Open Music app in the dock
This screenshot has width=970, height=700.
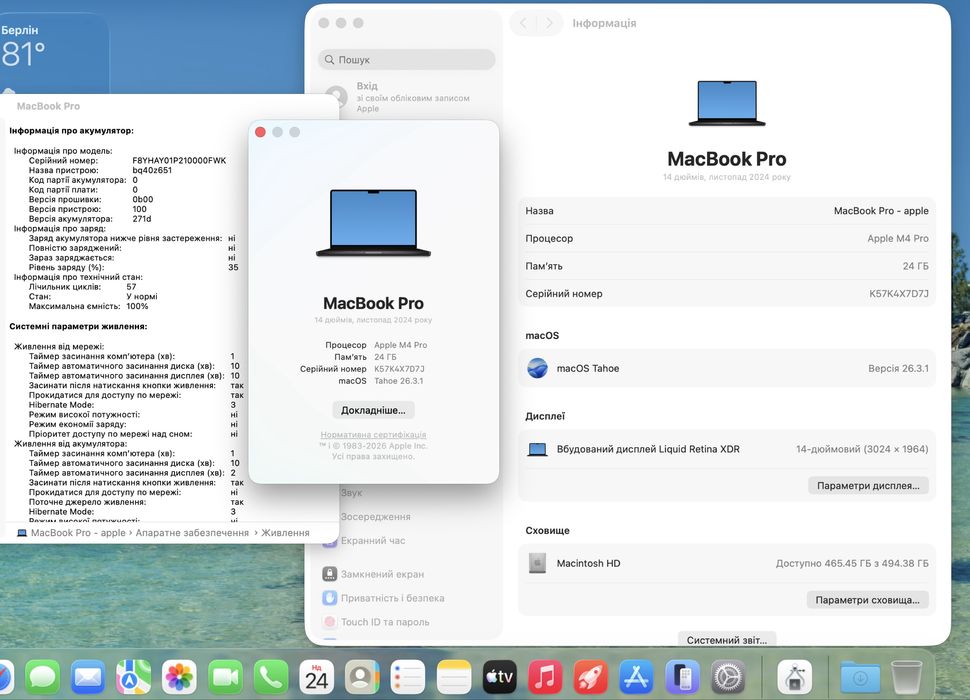[x=544, y=677]
